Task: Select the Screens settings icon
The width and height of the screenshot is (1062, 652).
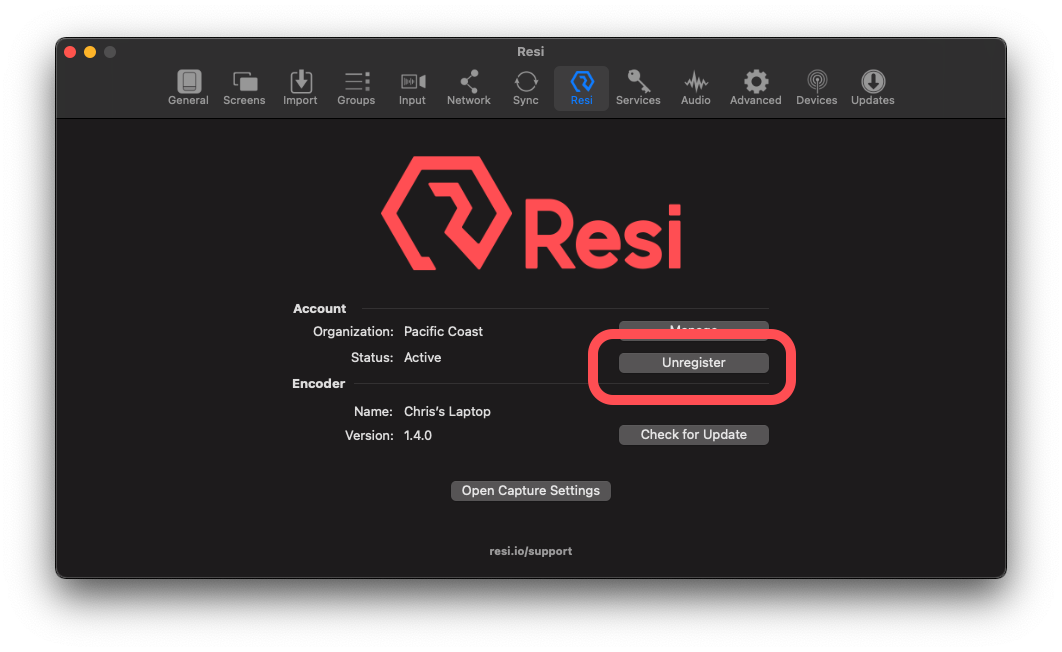Action: click(x=244, y=87)
